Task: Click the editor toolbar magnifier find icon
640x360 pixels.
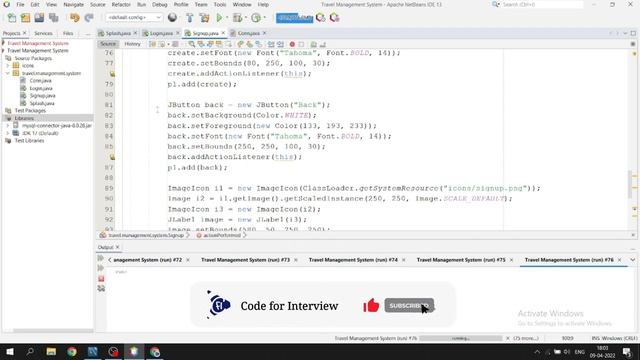Action: [191, 44]
